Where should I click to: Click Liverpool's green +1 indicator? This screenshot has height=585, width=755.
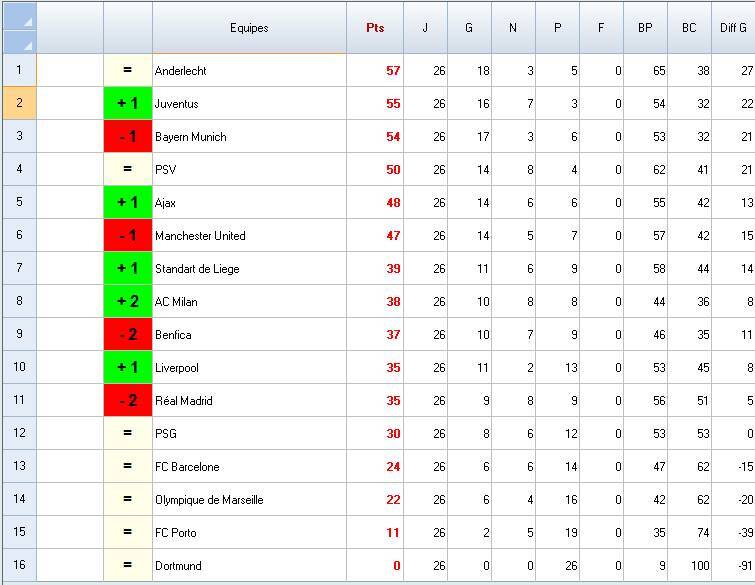[x=128, y=368]
